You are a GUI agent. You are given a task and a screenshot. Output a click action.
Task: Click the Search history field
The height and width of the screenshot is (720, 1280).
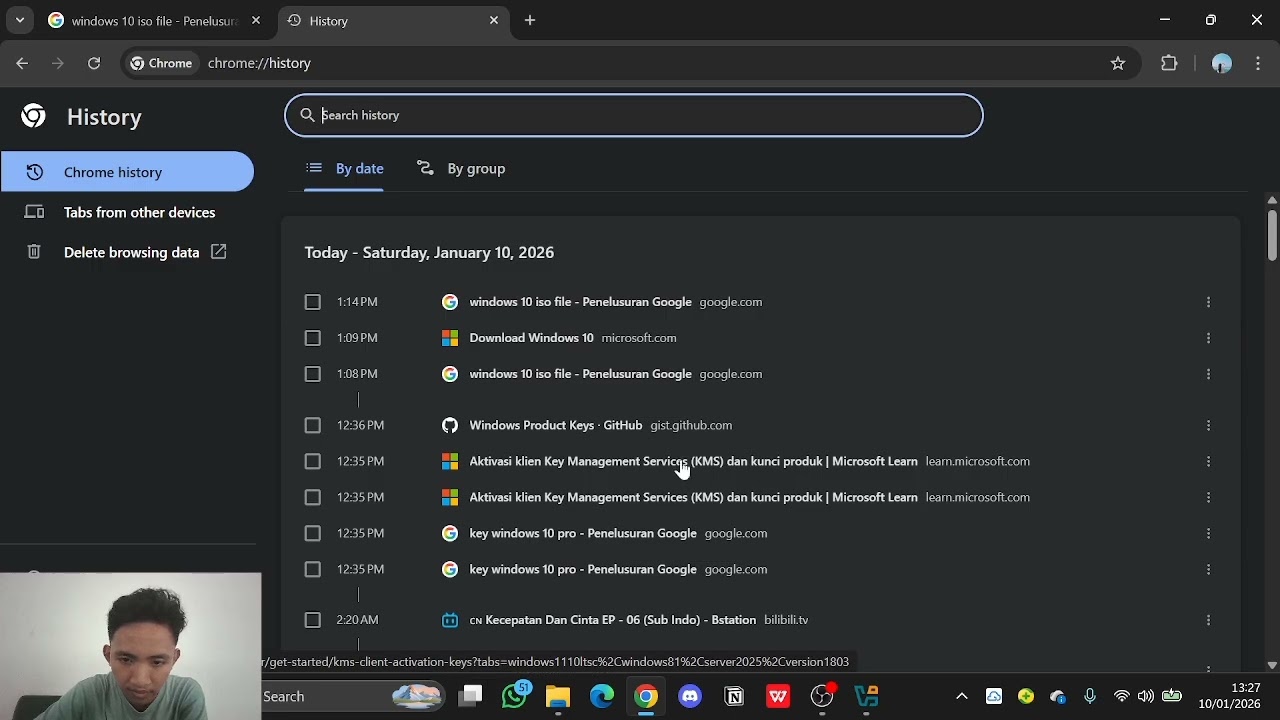tap(634, 115)
